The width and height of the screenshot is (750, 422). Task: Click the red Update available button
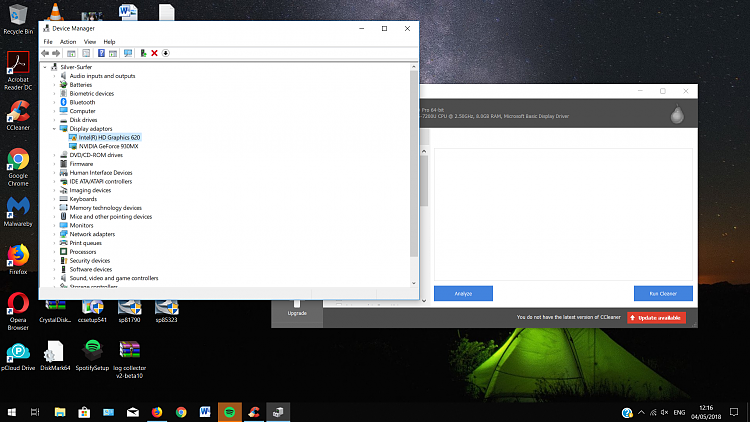tap(656, 318)
